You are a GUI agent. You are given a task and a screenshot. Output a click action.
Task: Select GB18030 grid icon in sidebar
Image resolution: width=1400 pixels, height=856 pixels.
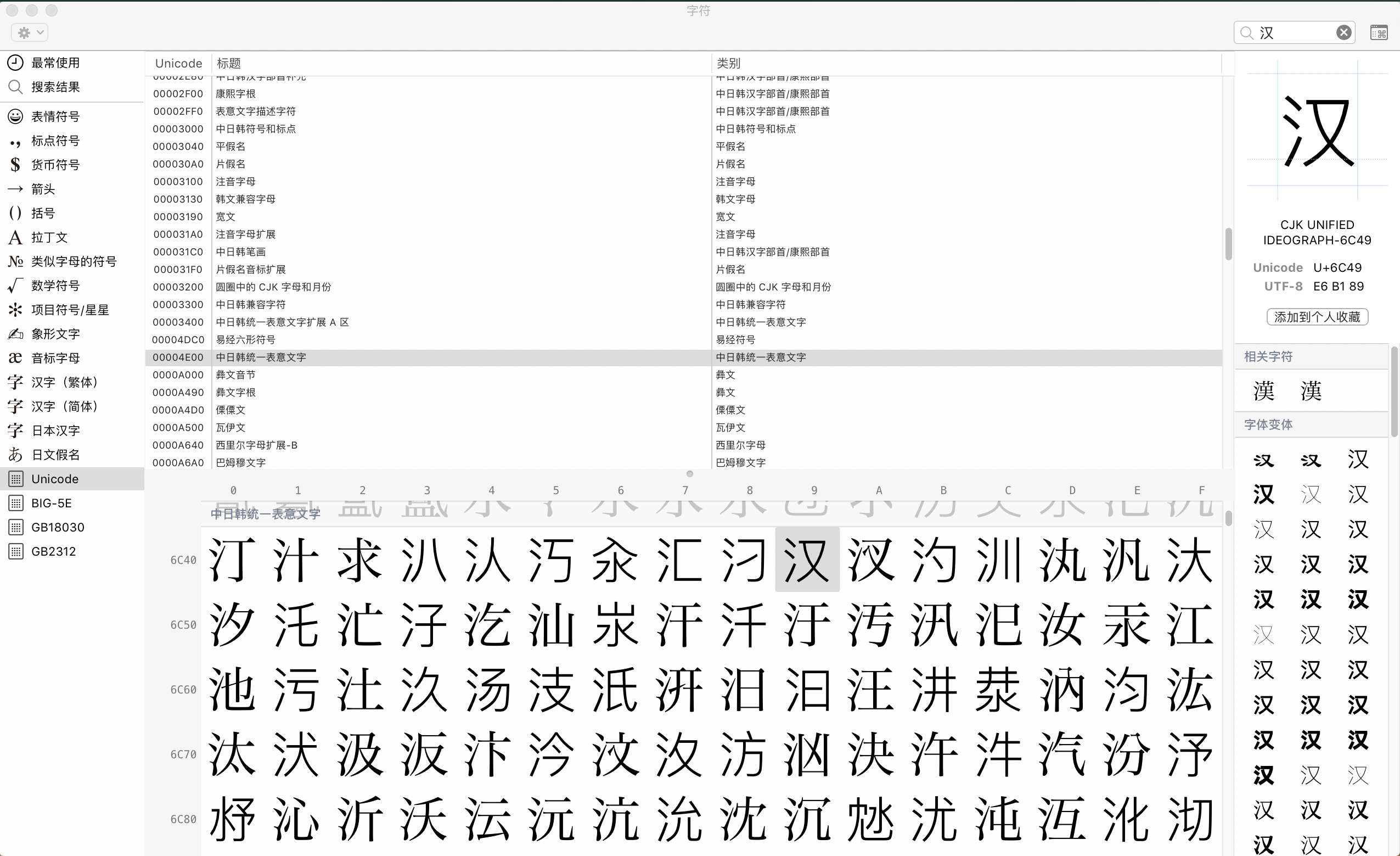coord(16,528)
